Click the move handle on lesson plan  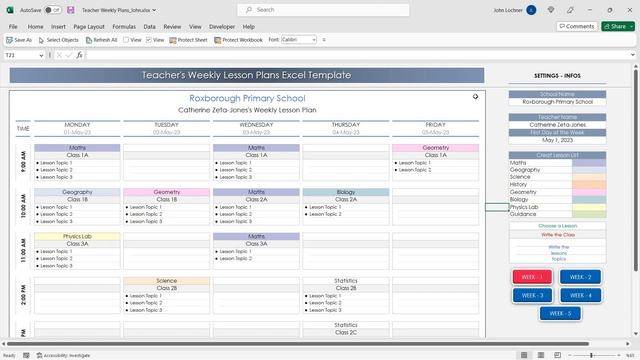point(476,97)
